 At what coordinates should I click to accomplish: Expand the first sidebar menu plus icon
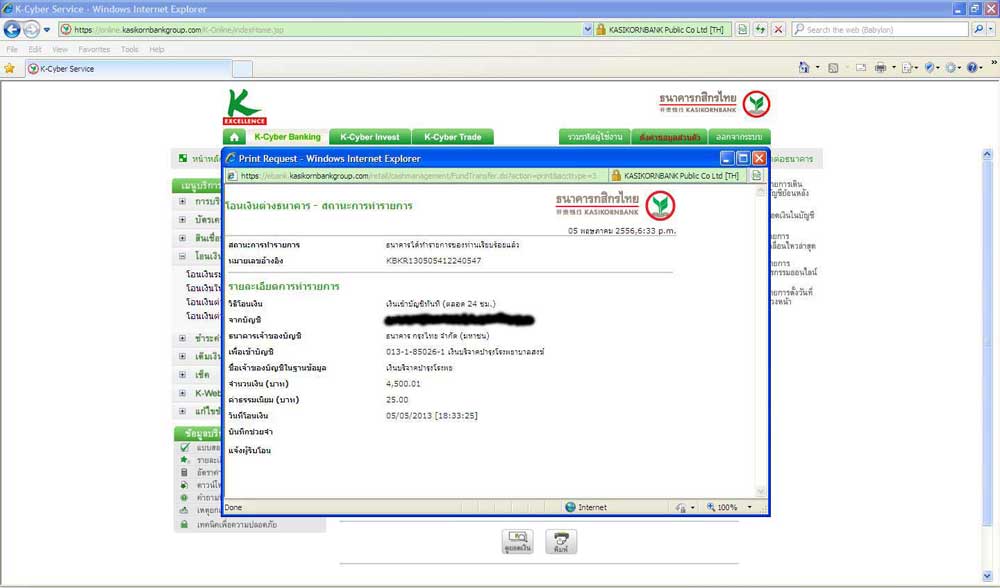coord(182,201)
